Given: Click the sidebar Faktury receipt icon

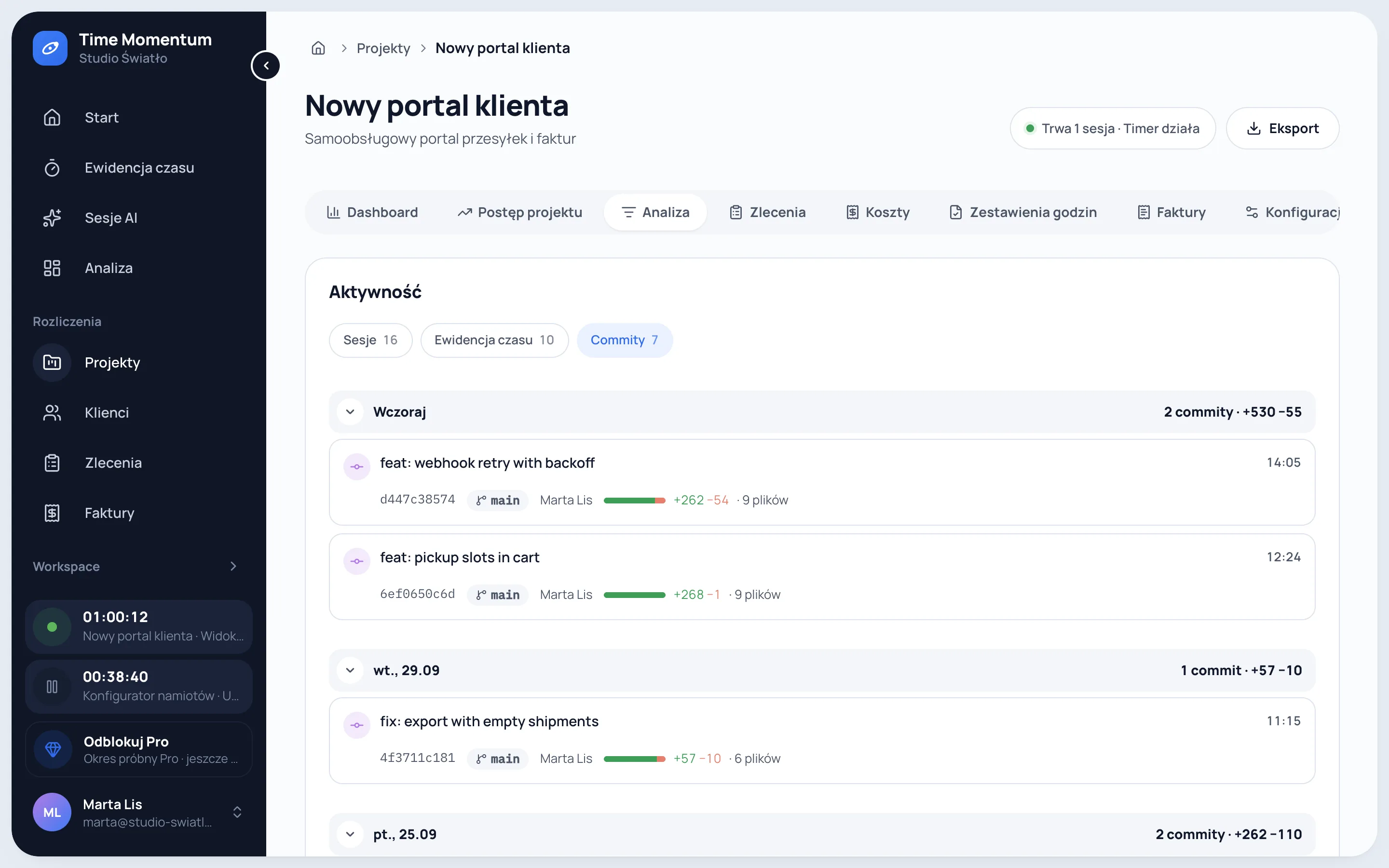Looking at the screenshot, I should pos(52,513).
